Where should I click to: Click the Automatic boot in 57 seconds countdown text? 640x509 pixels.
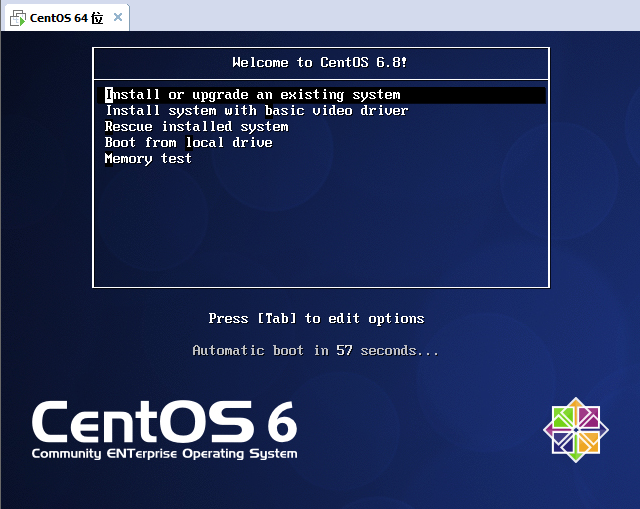(x=316, y=351)
